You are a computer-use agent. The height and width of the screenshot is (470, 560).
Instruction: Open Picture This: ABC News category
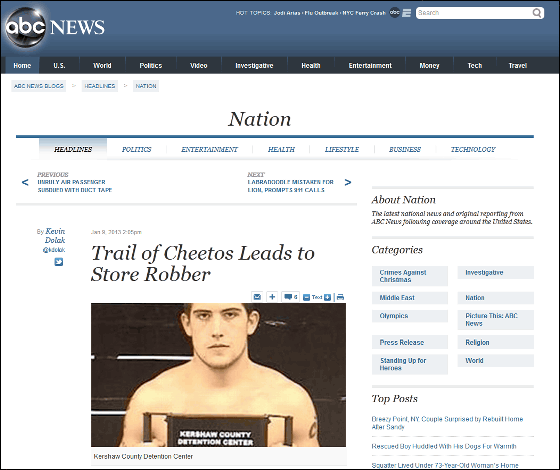click(495, 320)
